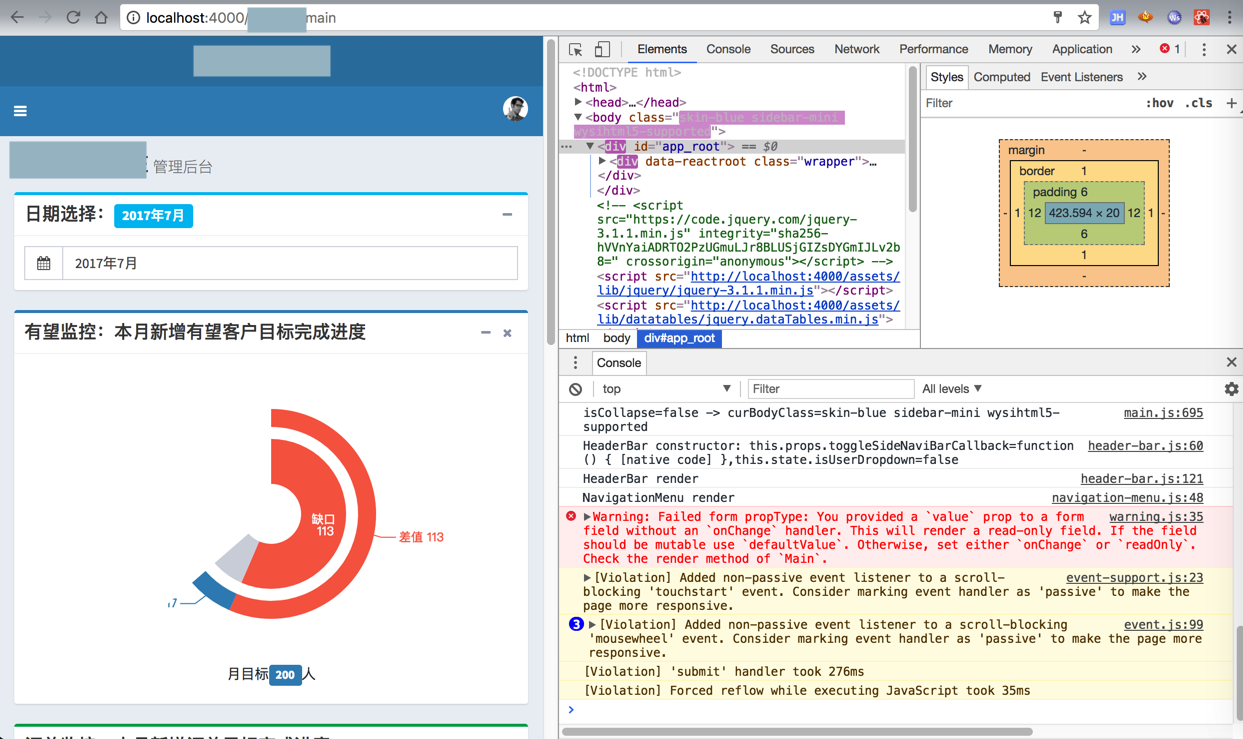Open header-bar.js:60 source link
This screenshot has width=1243, height=739.
(1145, 446)
